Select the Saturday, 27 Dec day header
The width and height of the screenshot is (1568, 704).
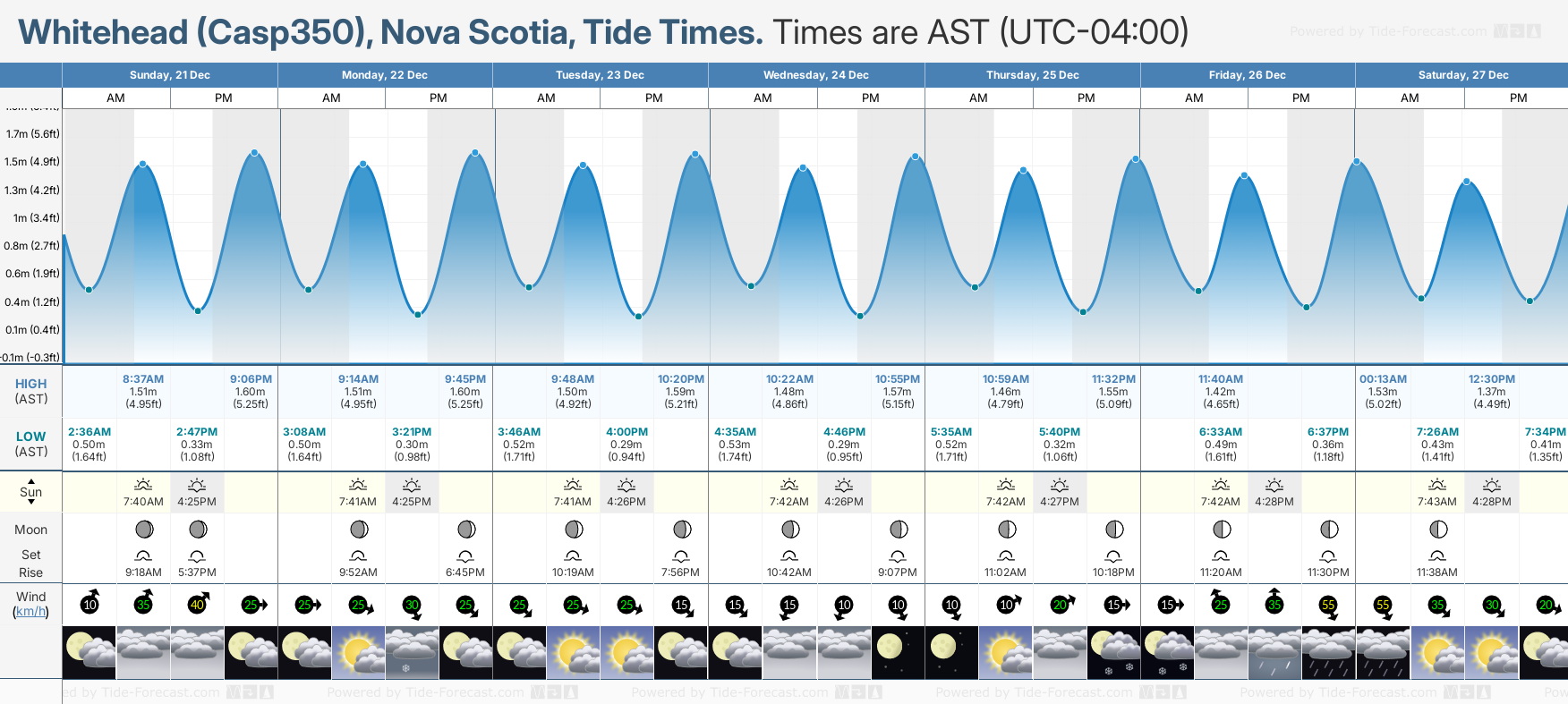[1462, 75]
